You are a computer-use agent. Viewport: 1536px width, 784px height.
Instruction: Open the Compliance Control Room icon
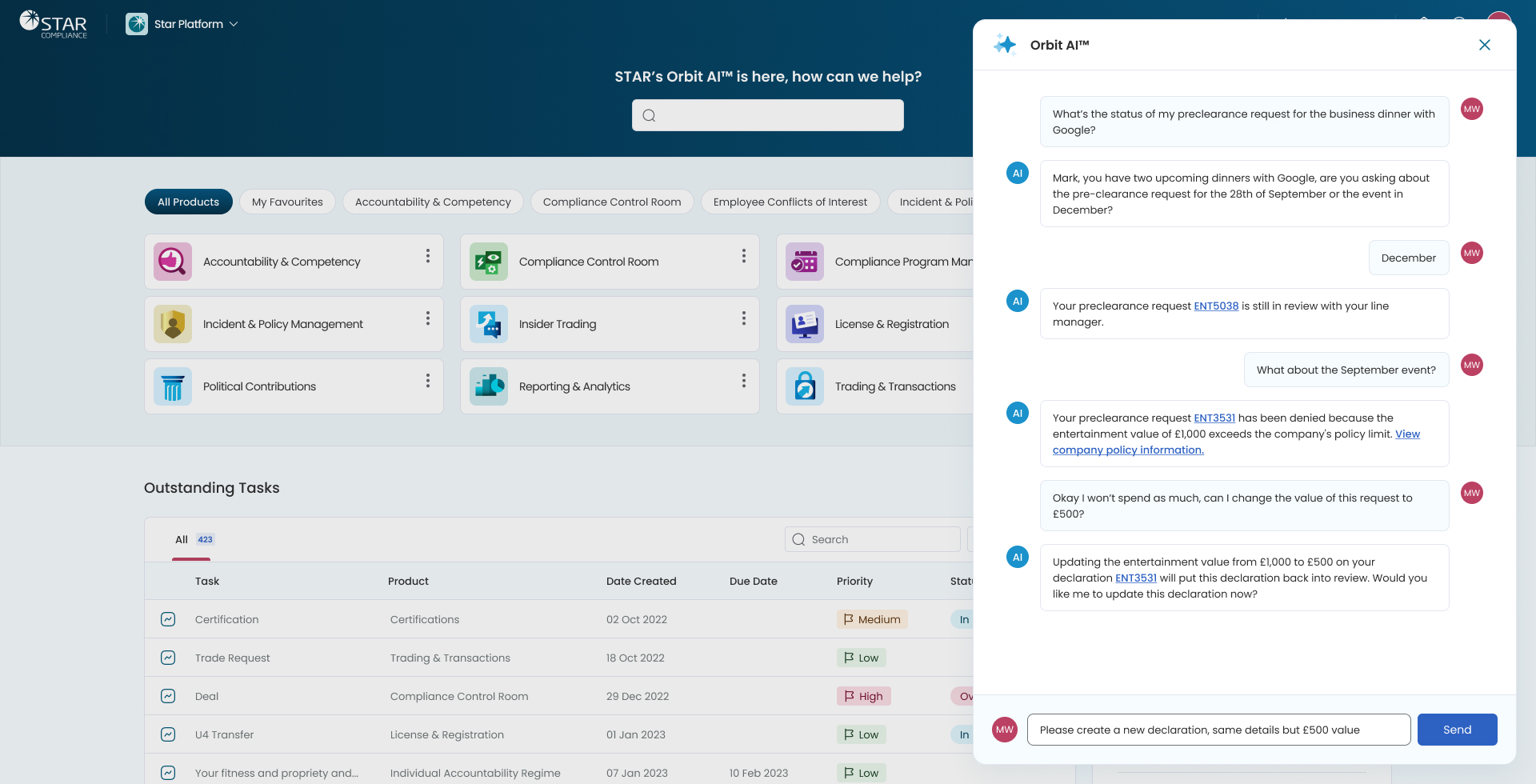pyautogui.click(x=489, y=262)
